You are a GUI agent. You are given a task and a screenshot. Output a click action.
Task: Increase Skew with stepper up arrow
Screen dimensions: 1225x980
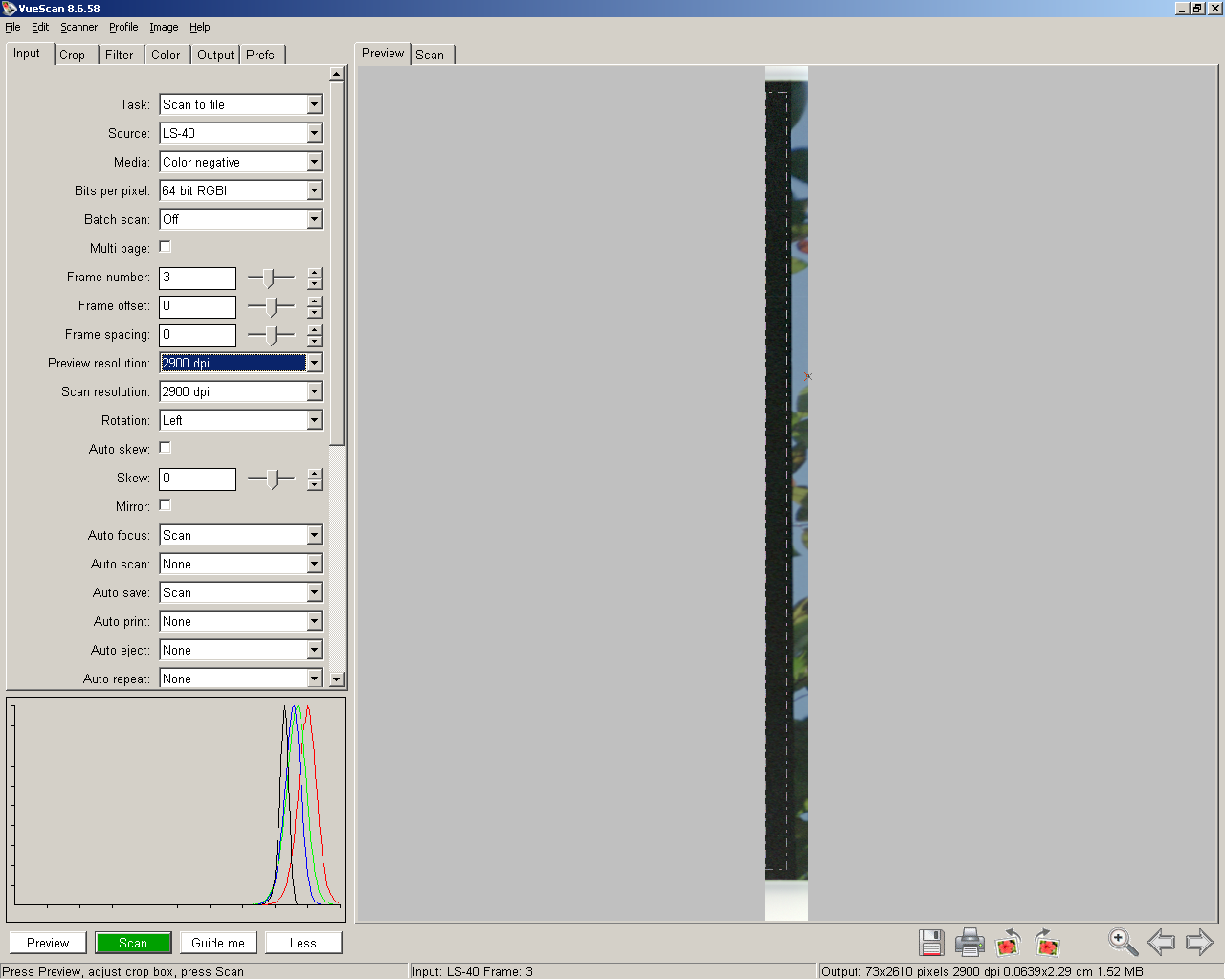(314, 474)
